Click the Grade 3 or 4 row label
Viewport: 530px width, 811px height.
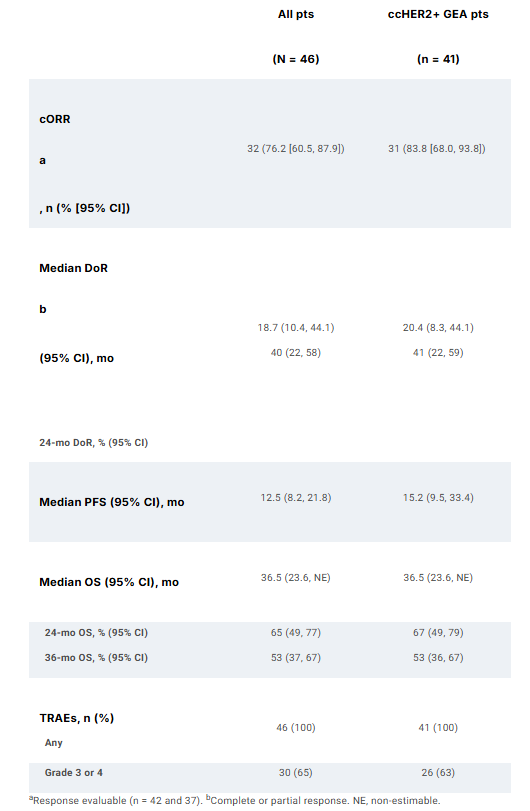click(x=73, y=773)
